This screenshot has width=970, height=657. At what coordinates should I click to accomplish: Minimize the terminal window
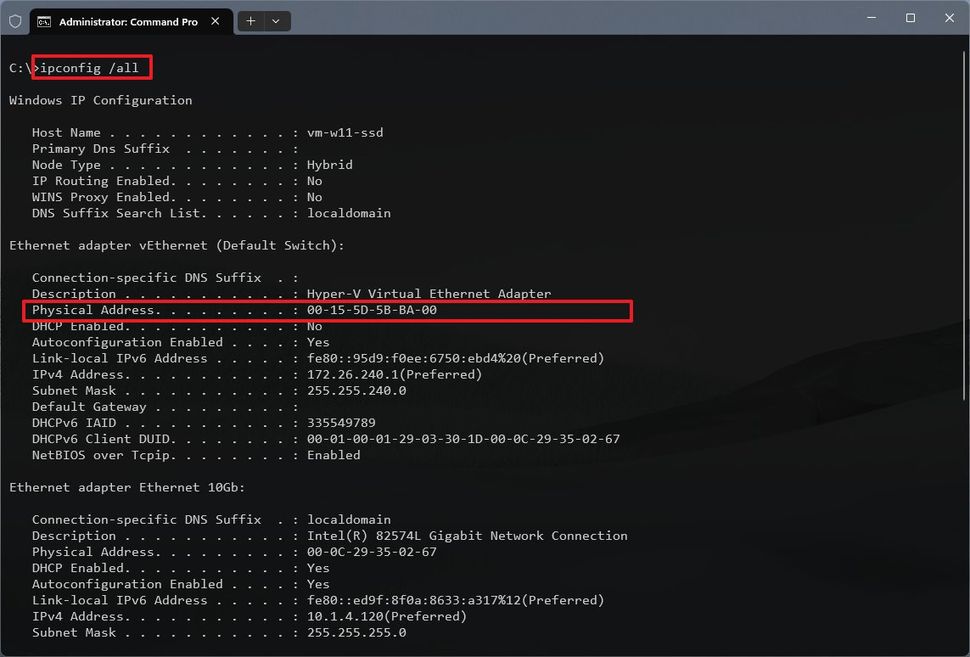pyautogui.click(x=870, y=17)
